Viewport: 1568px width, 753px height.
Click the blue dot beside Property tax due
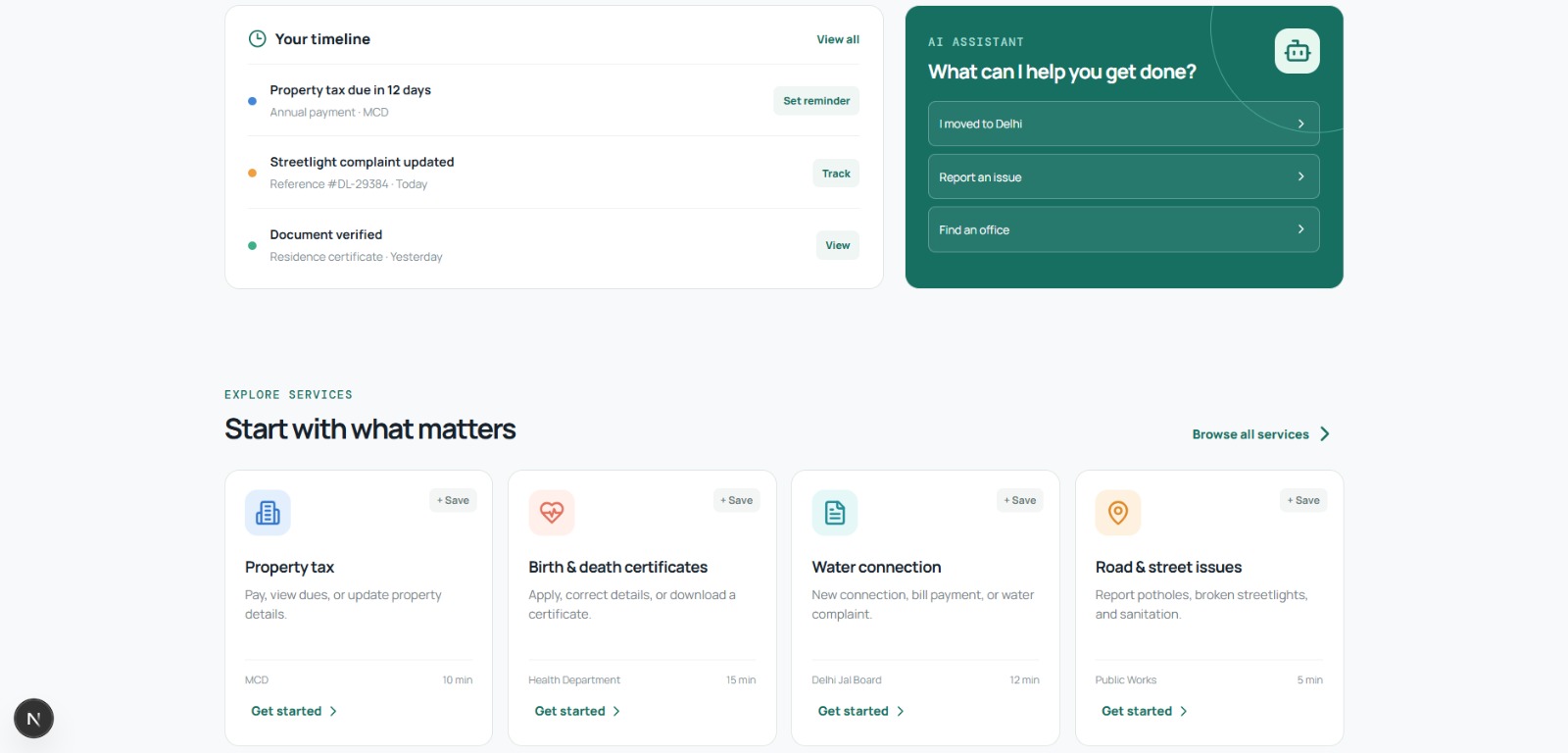252,101
